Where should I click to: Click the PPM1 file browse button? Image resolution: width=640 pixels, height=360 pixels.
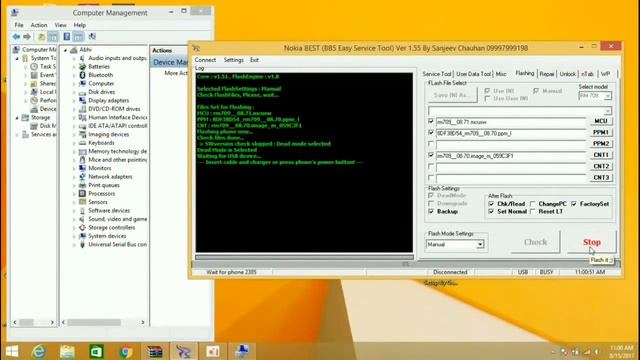(x=601, y=133)
